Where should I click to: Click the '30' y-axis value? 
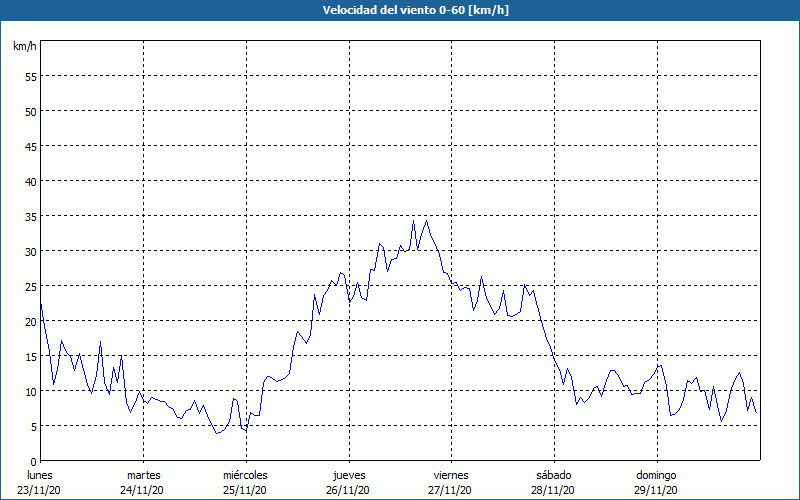tap(31, 252)
